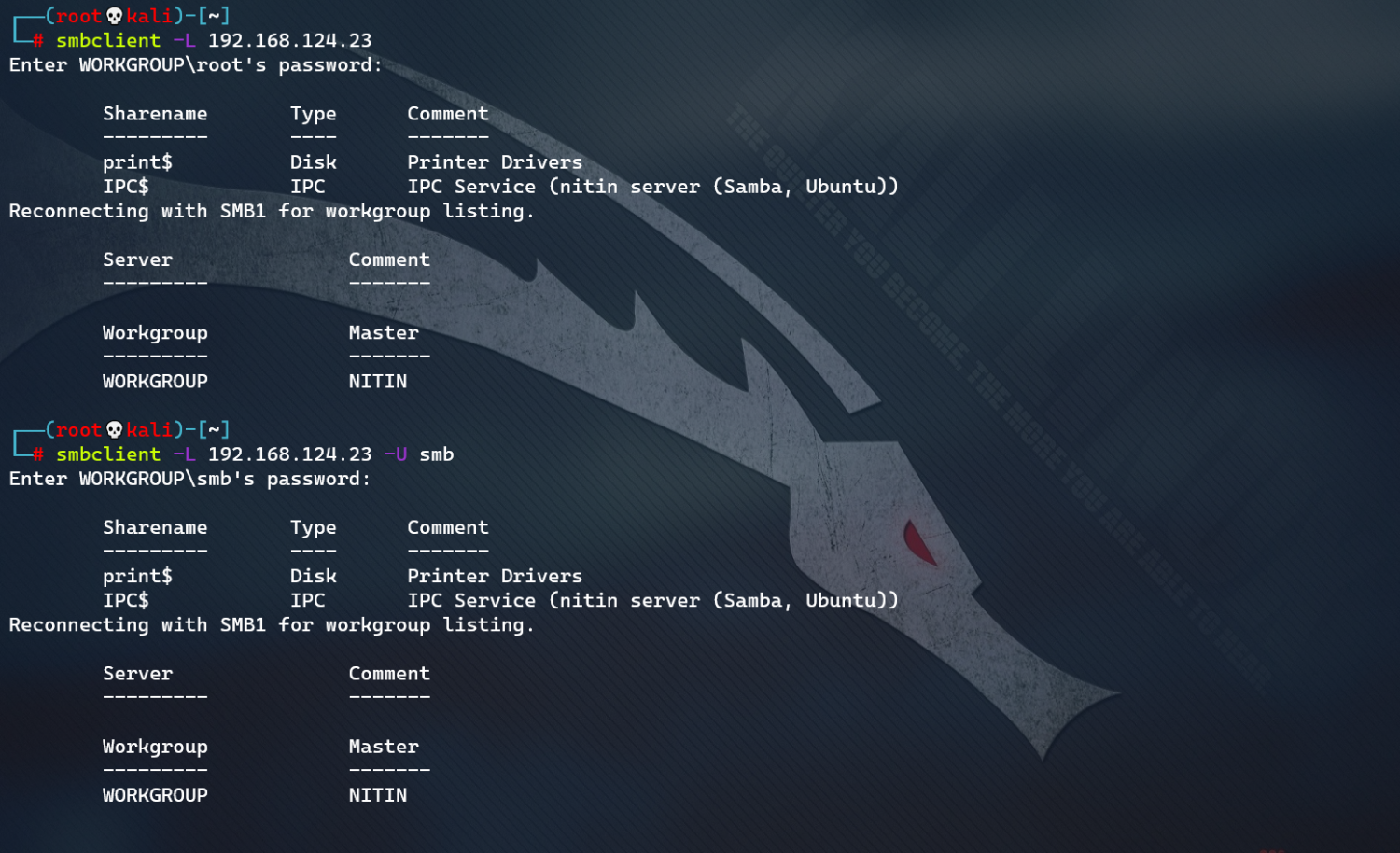
Task: Select 'NITIN' master value in root's listing
Action: click(x=378, y=382)
